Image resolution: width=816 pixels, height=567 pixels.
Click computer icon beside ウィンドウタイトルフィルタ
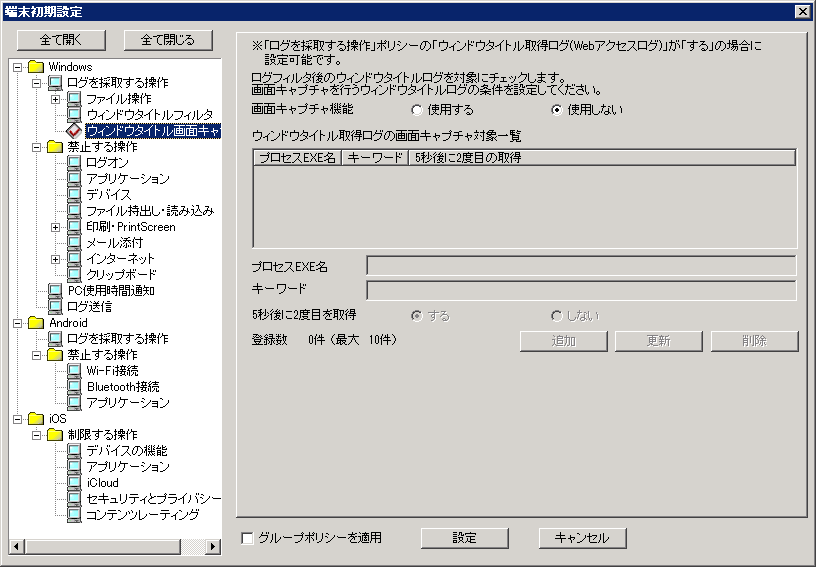click(74, 114)
